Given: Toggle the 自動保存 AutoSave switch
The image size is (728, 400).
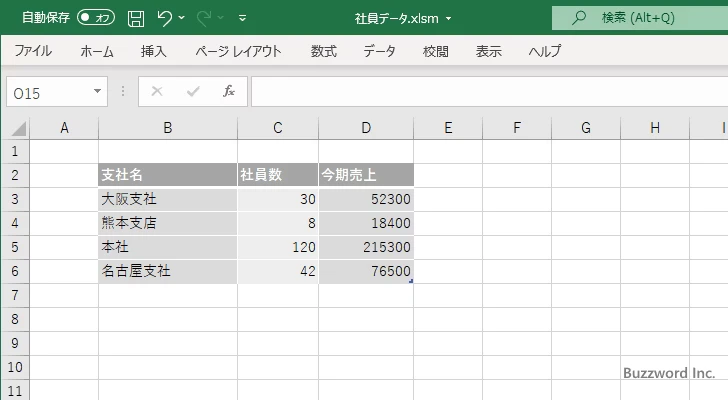Looking at the screenshot, I should [x=96, y=18].
